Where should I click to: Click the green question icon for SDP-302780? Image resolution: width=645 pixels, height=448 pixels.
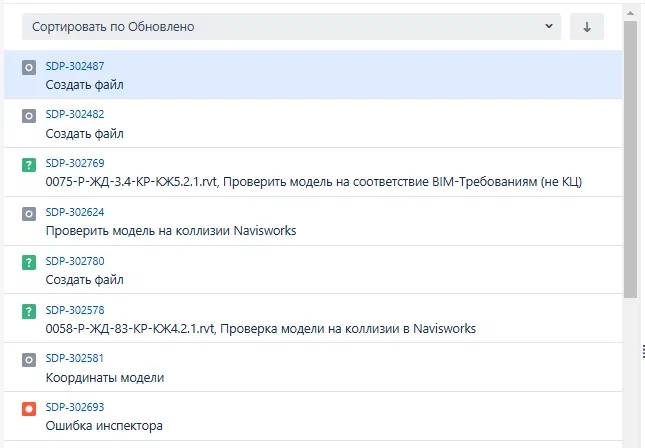pyautogui.click(x=29, y=263)
